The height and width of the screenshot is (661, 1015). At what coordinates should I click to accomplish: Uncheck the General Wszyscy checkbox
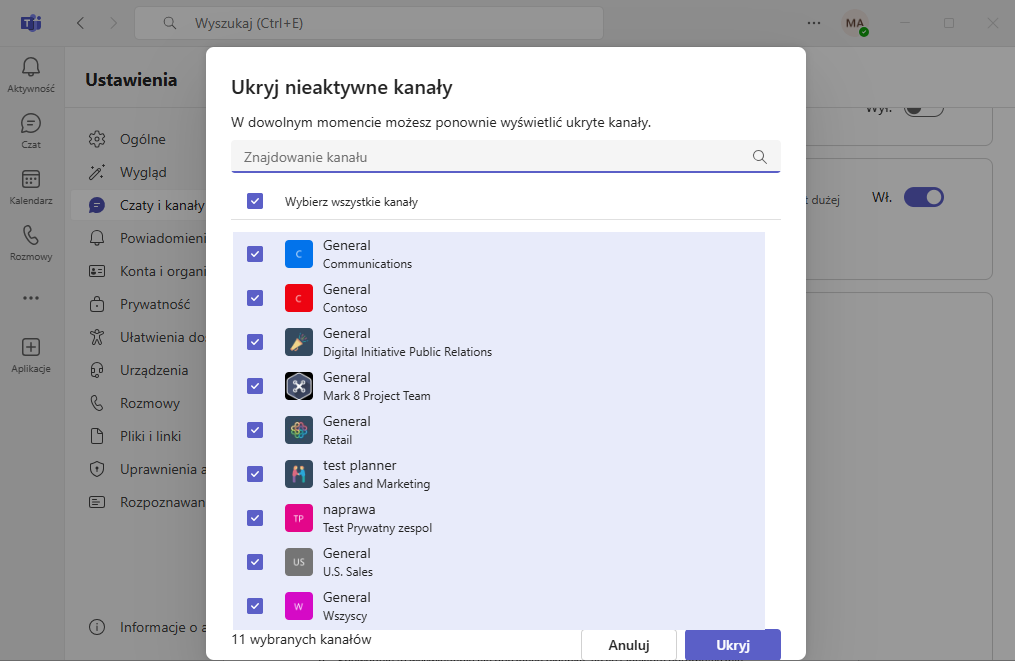[x=255, y=607]
